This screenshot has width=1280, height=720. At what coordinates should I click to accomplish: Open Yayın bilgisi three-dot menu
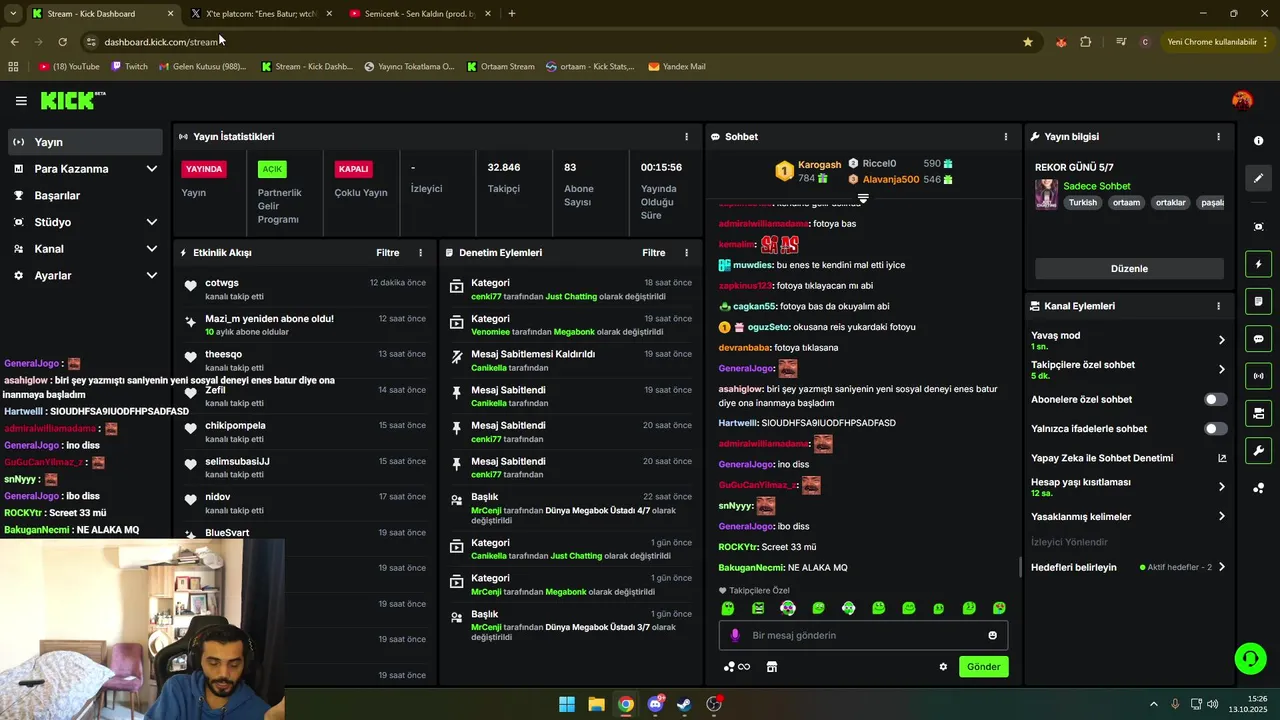tap(1218, 137)
